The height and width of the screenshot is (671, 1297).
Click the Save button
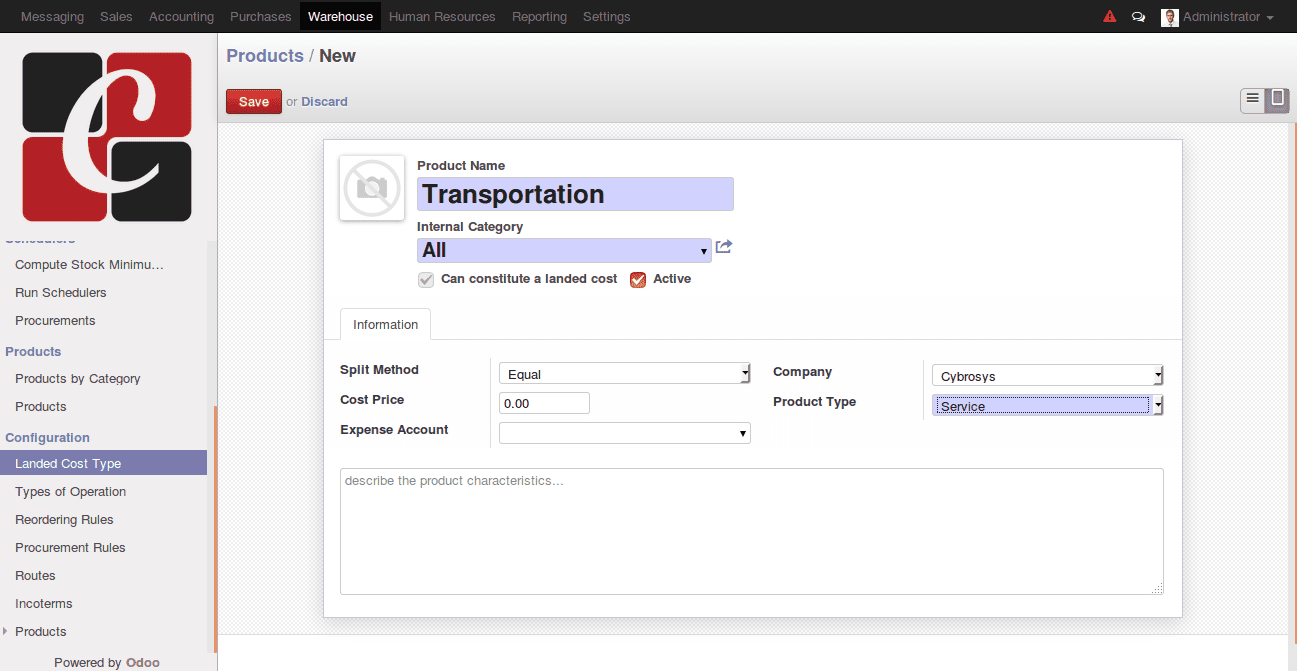(x=254, y=101)
